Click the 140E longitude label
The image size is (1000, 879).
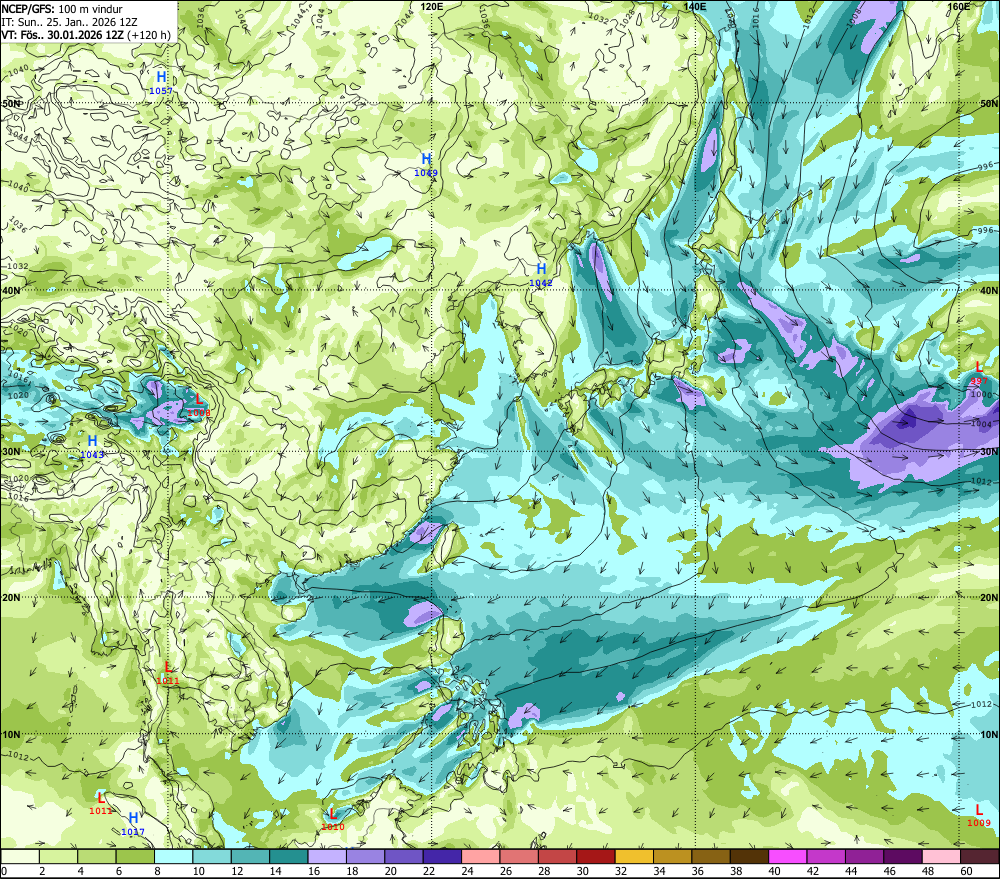[695, 6]
